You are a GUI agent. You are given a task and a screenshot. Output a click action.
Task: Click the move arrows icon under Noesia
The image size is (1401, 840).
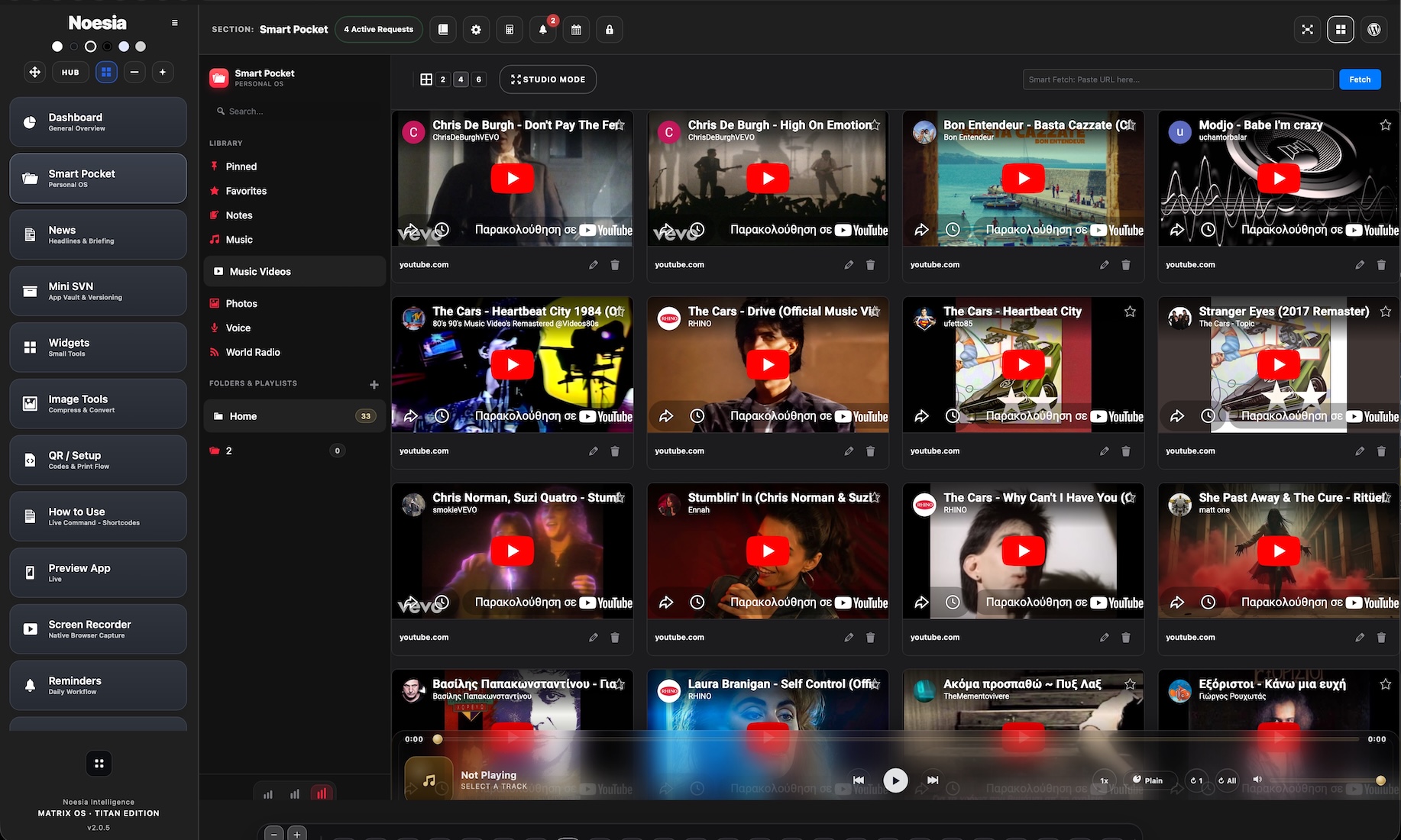(x=34, y=73)
